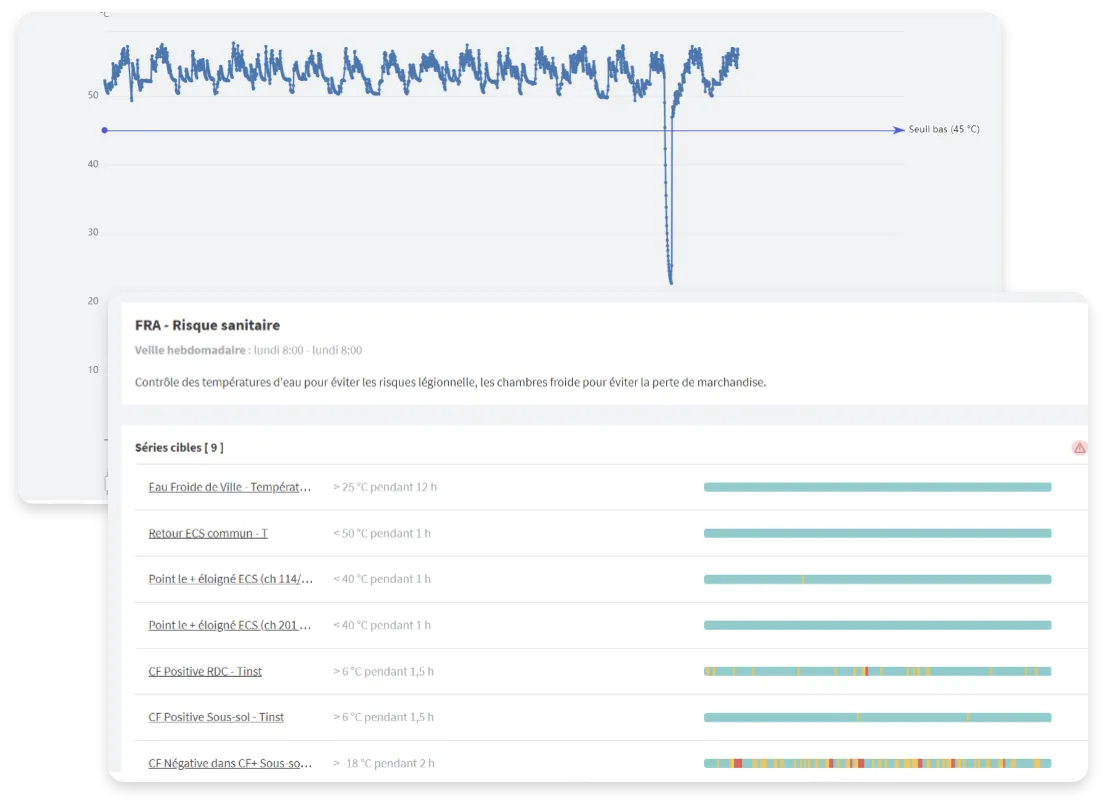Click the Séries cibles [ 9 ] header
The height and width of the screenshot is (806, 1106).
click(179, 448)
